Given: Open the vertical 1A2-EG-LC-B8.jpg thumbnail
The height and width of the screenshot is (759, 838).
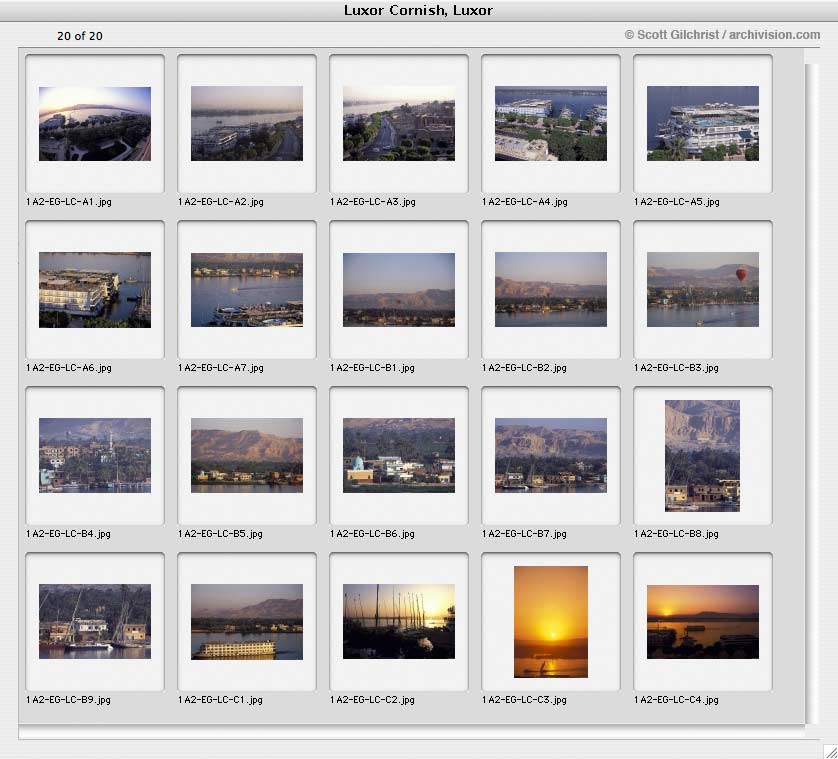Looking at the screenshot, I should pos(702,456).
